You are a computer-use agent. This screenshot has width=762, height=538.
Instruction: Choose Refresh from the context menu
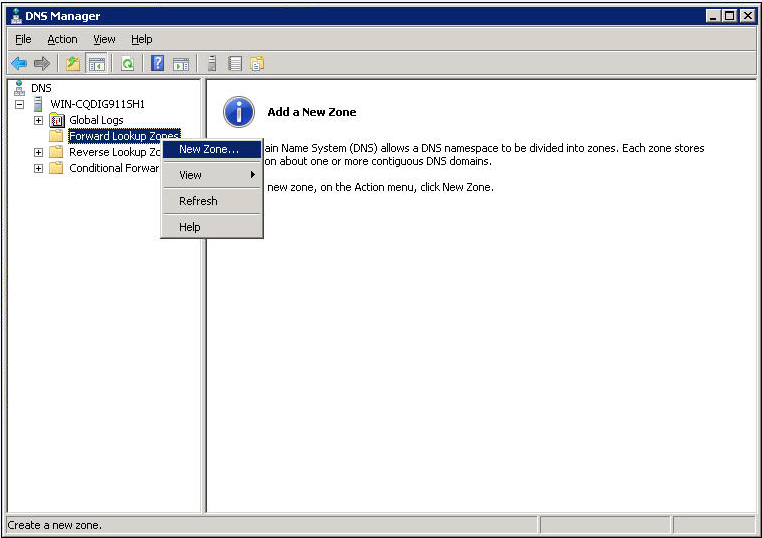click(x=212, y=201)
